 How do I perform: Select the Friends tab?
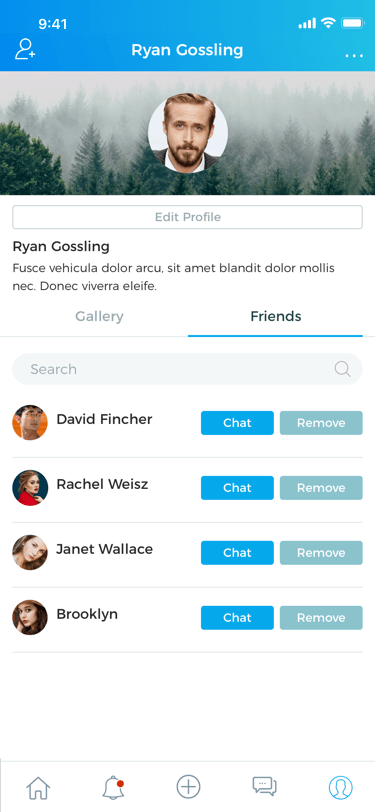click(x=276, y=316)
